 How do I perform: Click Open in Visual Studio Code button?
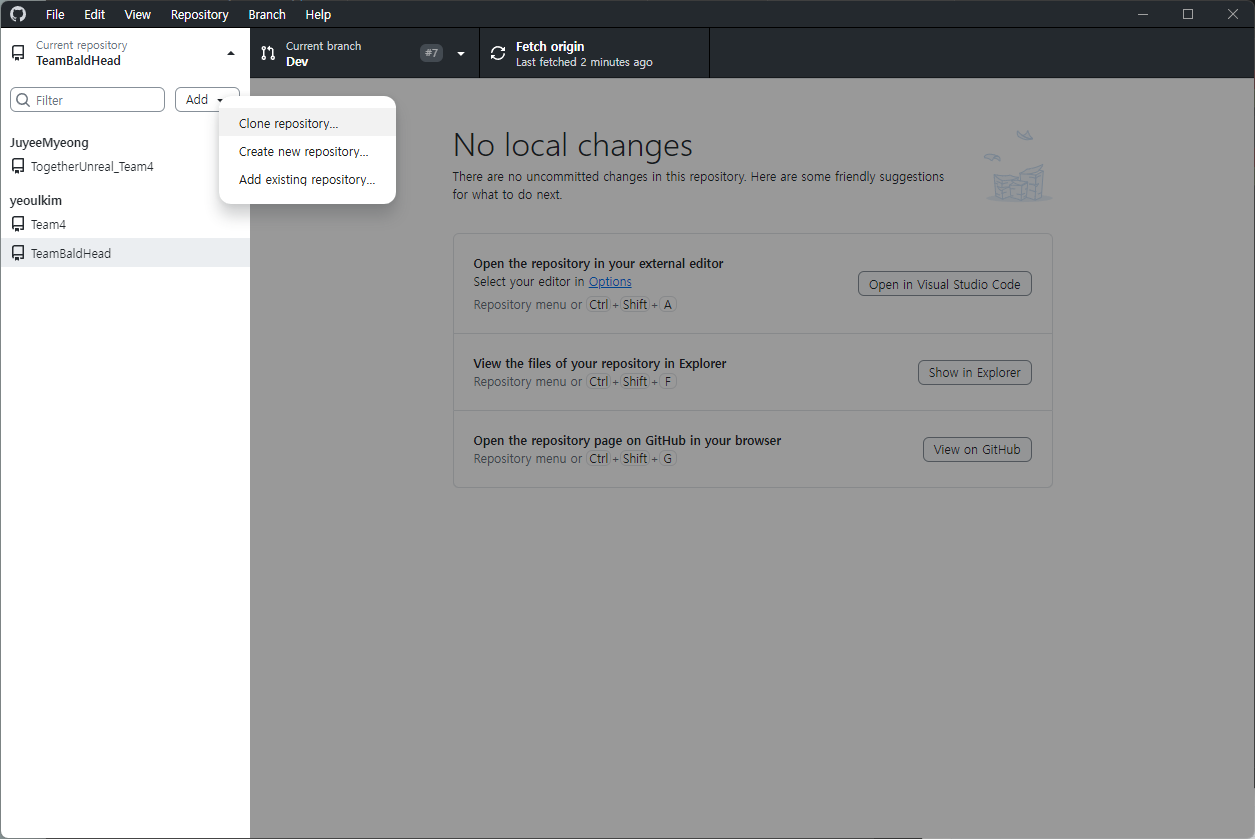(944, 284)
